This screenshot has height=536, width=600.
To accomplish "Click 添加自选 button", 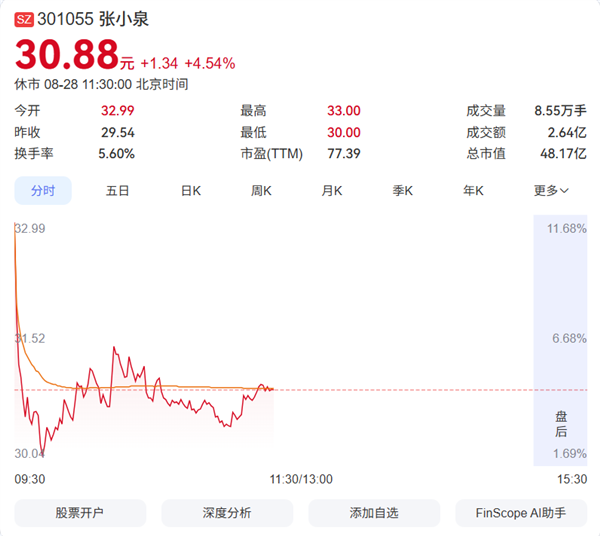I will point(374,513).
